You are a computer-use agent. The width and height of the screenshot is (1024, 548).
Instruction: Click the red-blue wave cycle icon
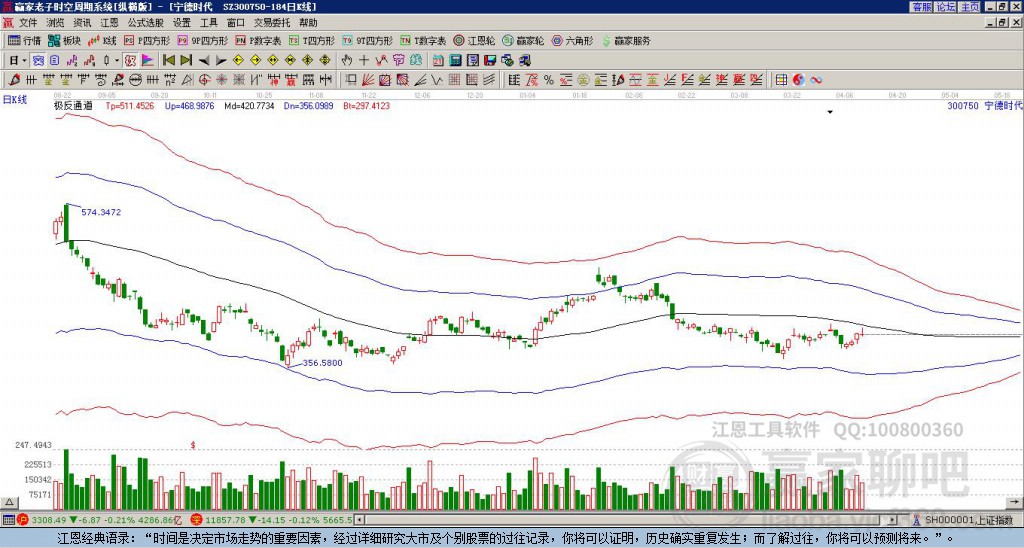(x=816, y=80)
